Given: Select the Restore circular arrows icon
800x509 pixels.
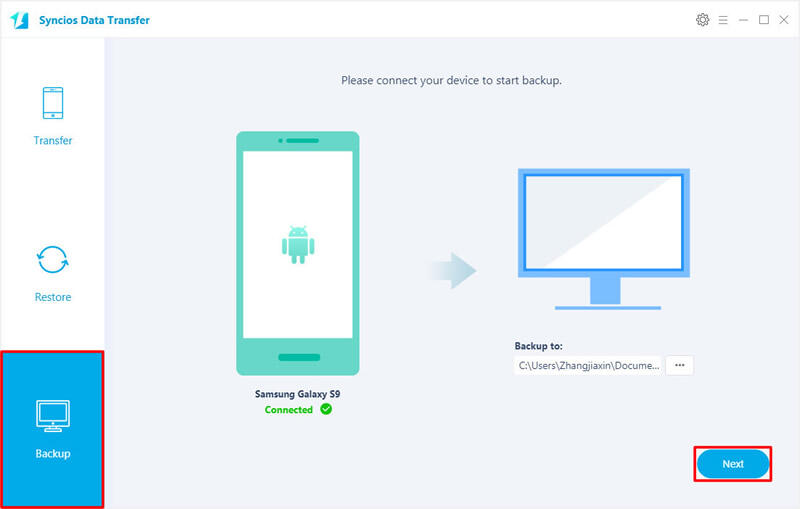Looking at the screenshot, I should click(x=53, y=260).
